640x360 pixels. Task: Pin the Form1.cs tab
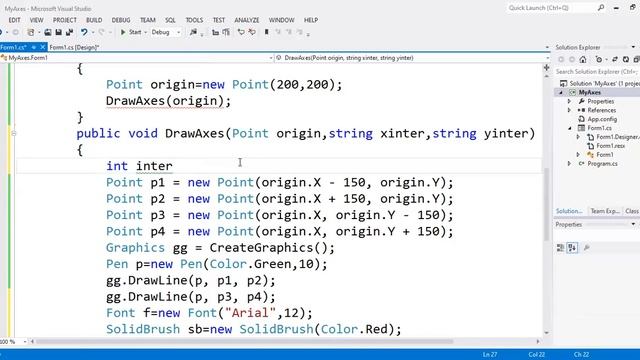(x=34, y=47)
